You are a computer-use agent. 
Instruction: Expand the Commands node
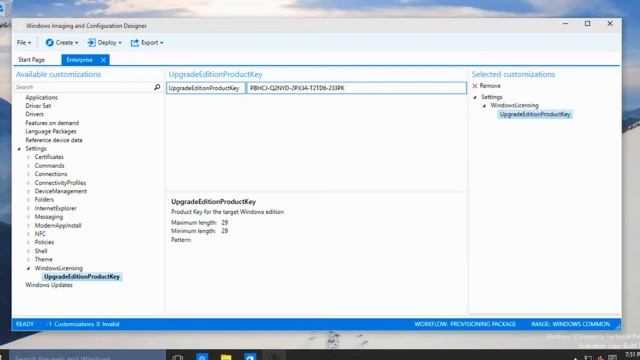click(x=28, y=166)
